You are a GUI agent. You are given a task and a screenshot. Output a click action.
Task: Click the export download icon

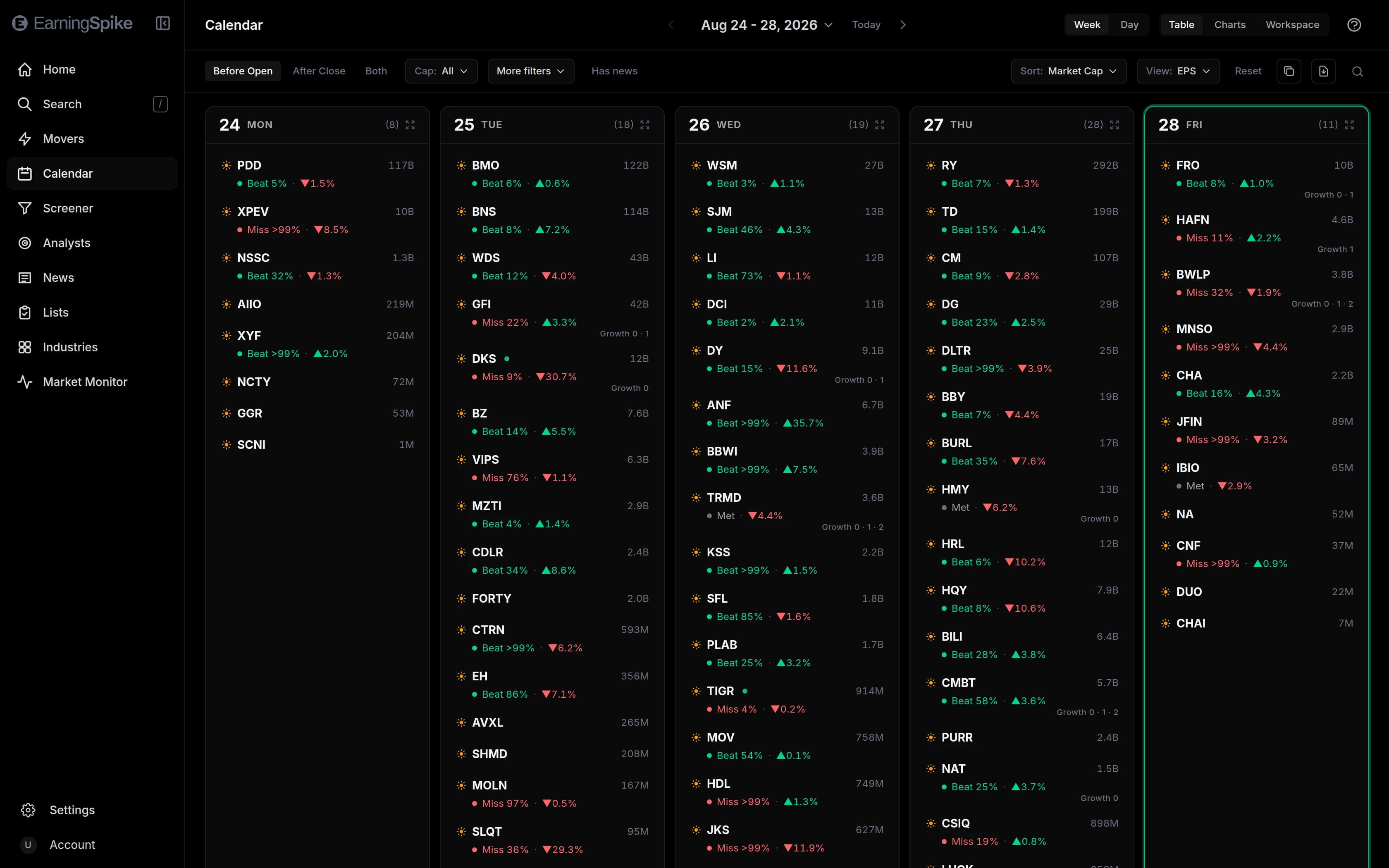[x=1324, y=71]
